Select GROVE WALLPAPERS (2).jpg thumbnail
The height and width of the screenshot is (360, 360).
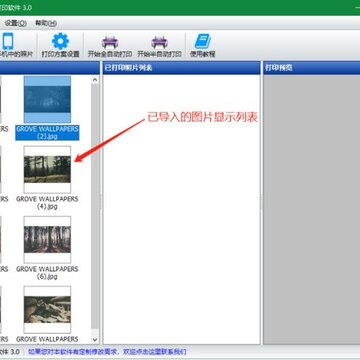(47, 100)
